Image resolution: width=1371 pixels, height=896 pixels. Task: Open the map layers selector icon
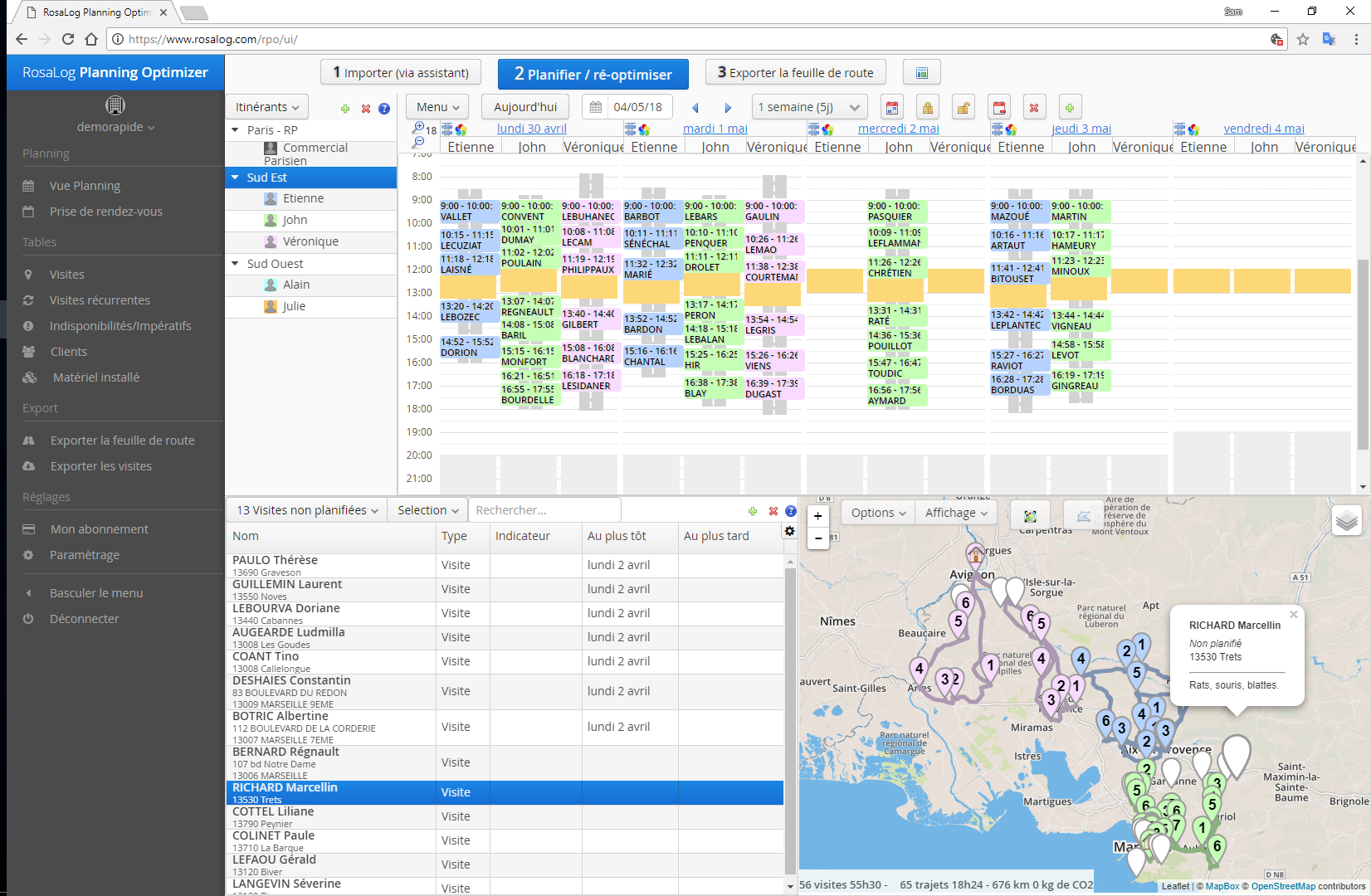pyautogui.click(x=1347, y=521)
